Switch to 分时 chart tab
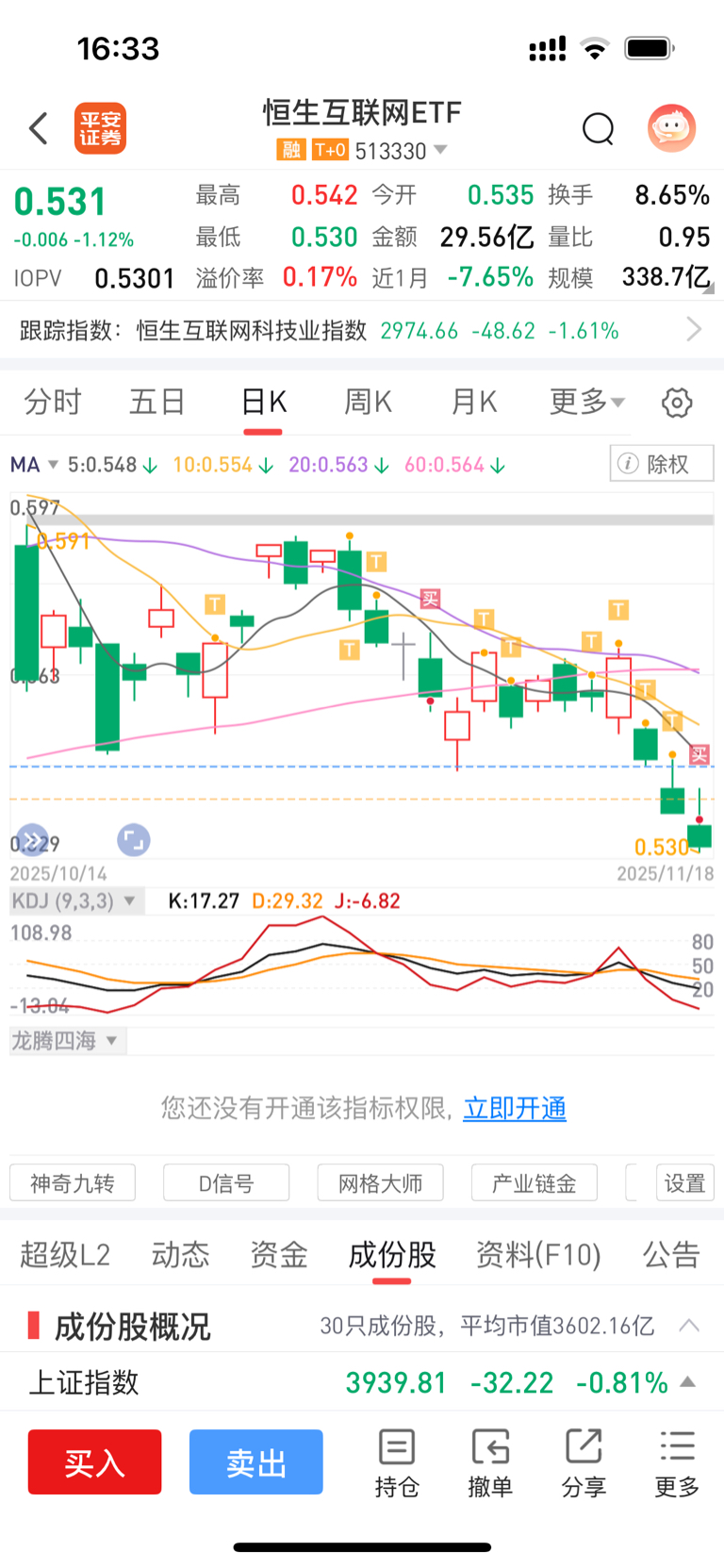724x1568 pixels. [x=53, y=402]
